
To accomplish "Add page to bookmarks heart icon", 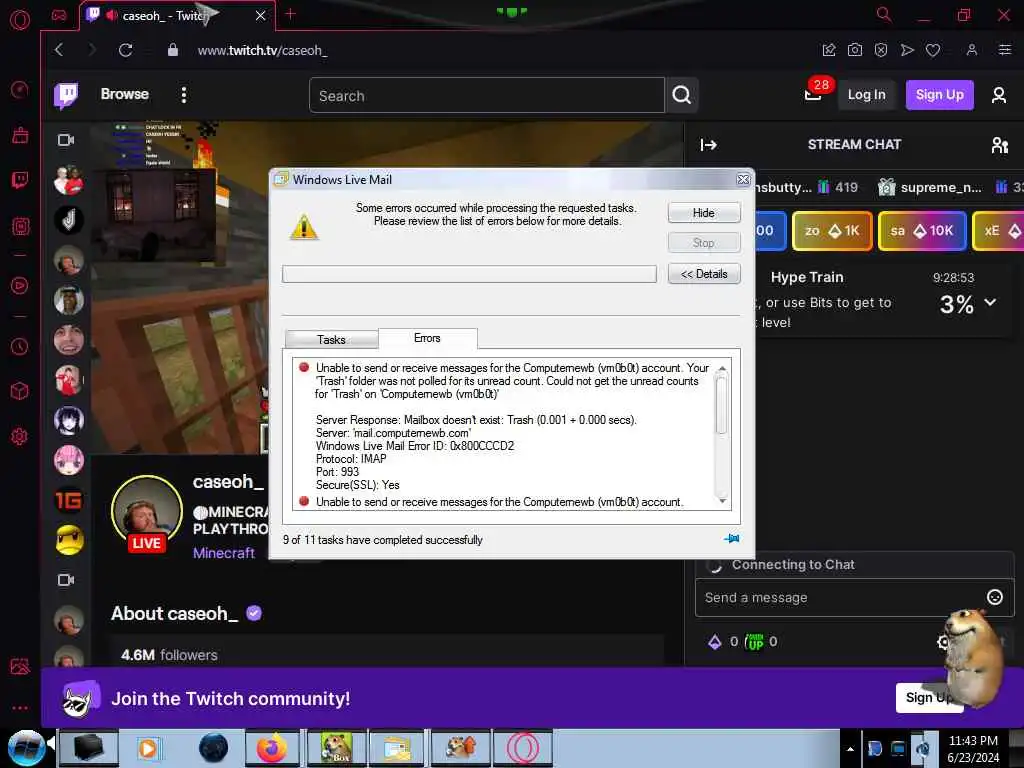I will point(933,50).
